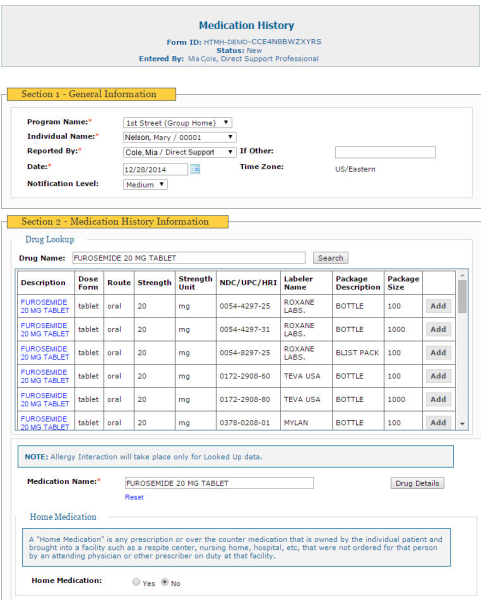Add the BLIST PACK 0054-8297-25 row
This screenshot has width=481, height=600.
click(x=439, y=352)
